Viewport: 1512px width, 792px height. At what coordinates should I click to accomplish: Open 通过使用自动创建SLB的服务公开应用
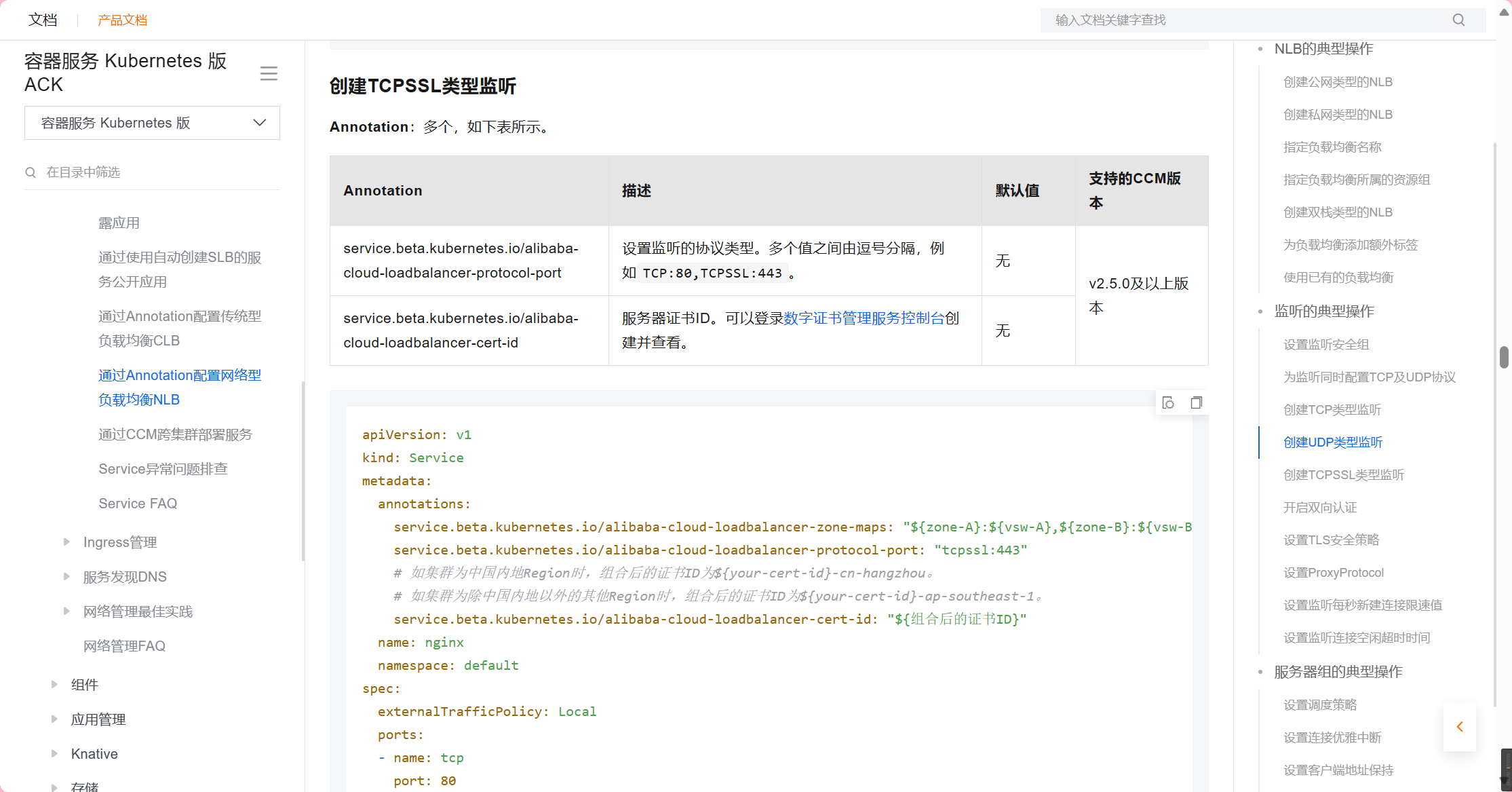[x=180, y=269]
